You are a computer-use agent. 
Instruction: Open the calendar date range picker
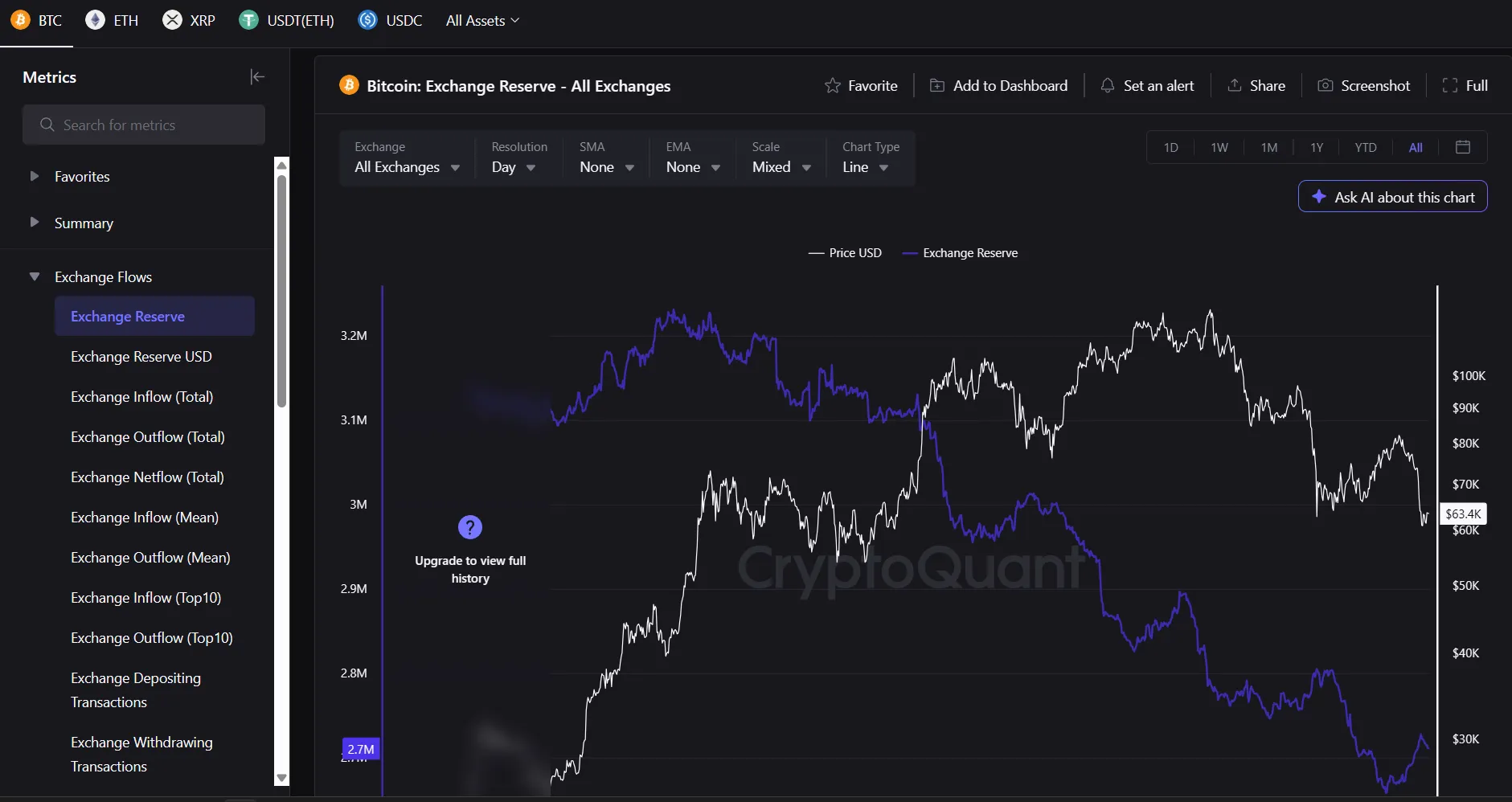tap(1463, 147)
